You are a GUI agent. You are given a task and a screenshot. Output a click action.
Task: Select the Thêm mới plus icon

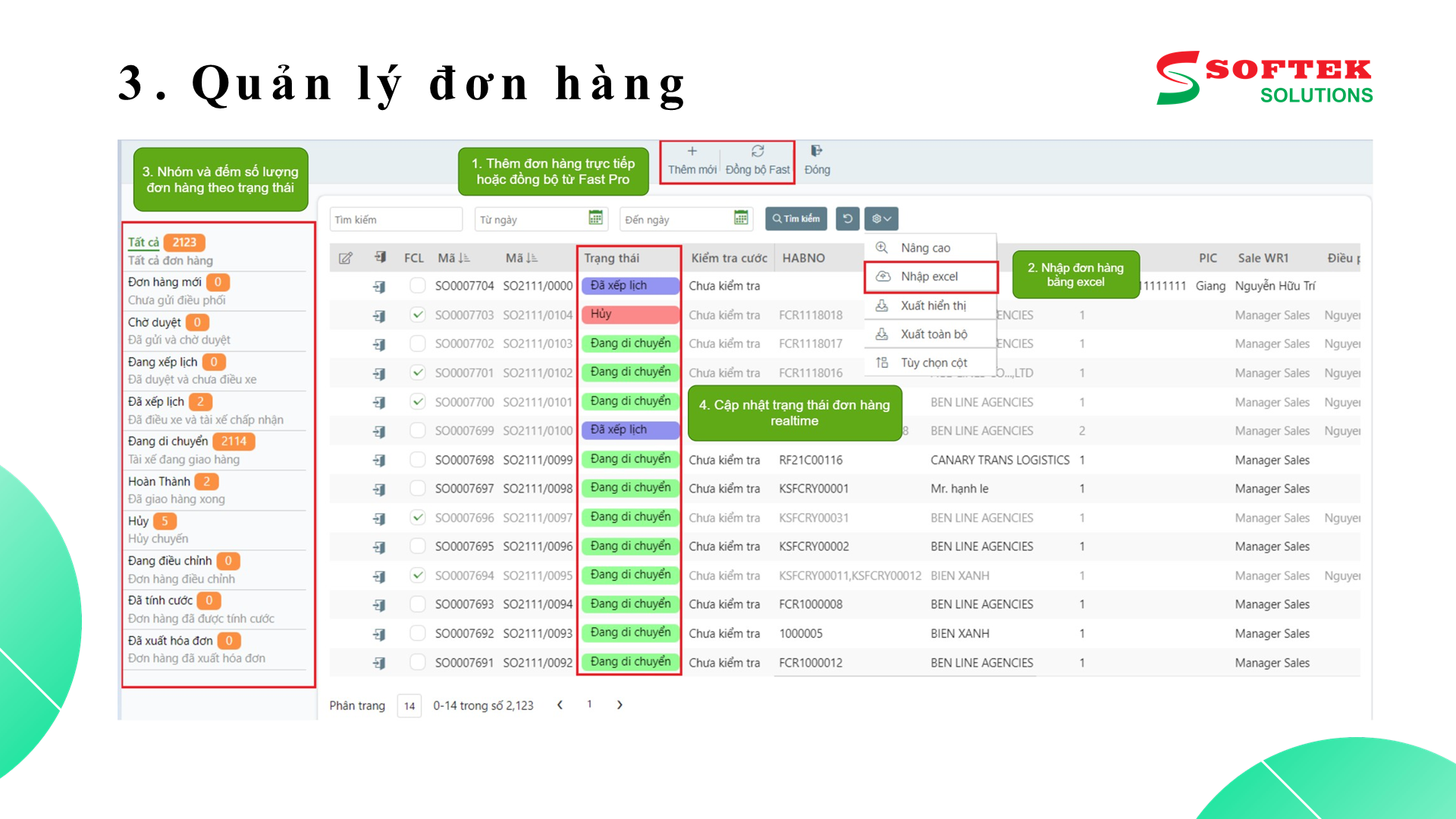(x=692, y=150)
